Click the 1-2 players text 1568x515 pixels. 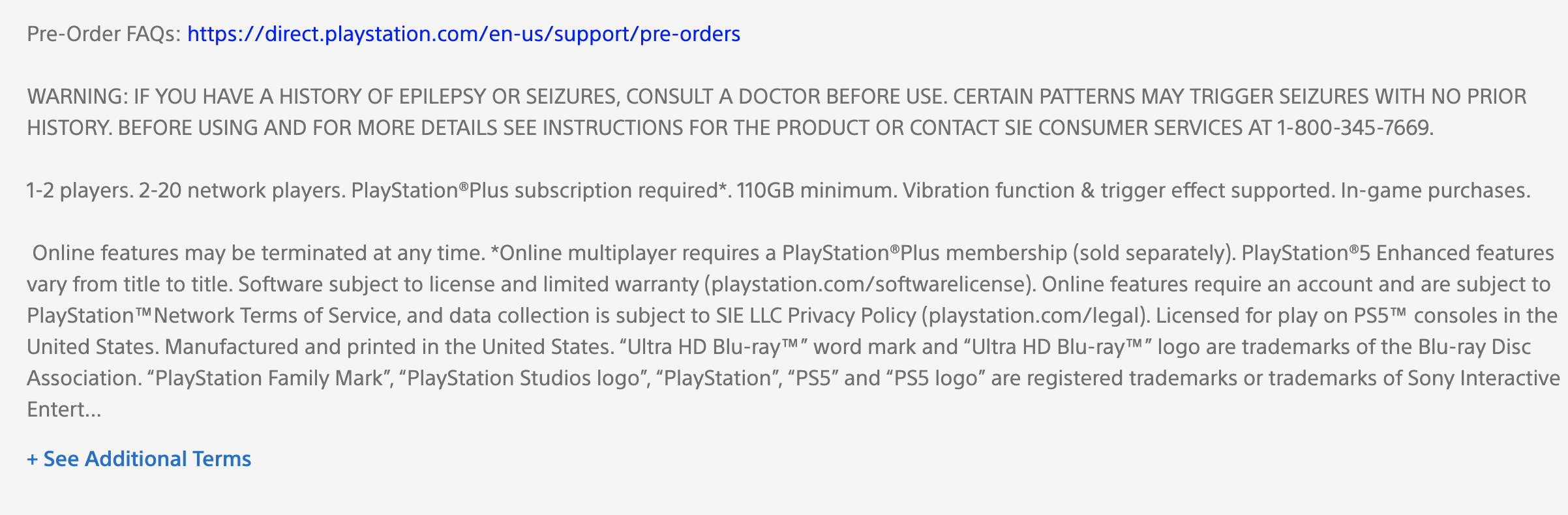tap(80, 190)
